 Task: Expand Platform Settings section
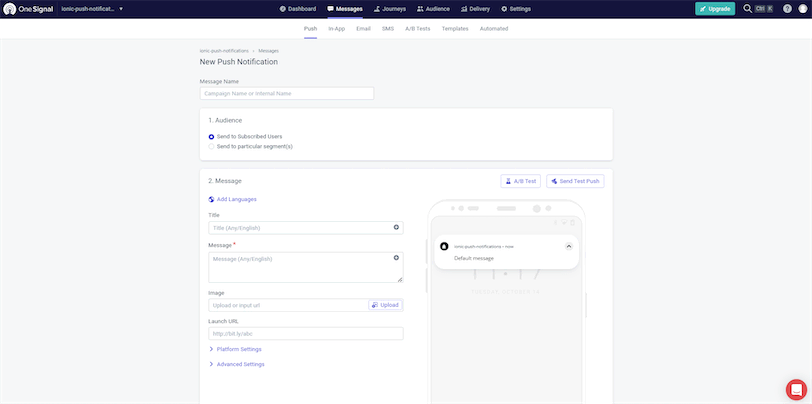238,349
